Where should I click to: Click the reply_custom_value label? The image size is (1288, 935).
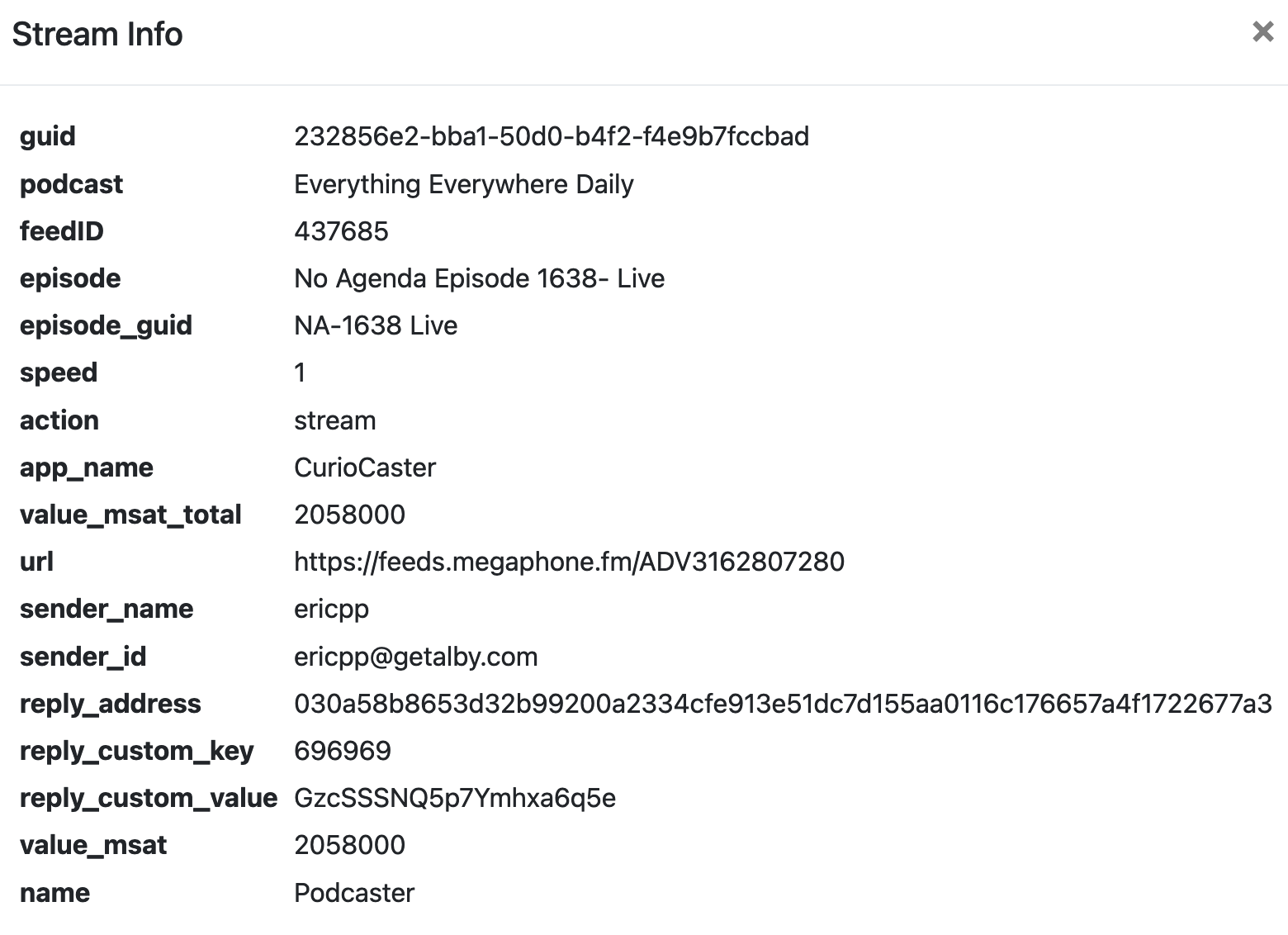pos(149,799)
